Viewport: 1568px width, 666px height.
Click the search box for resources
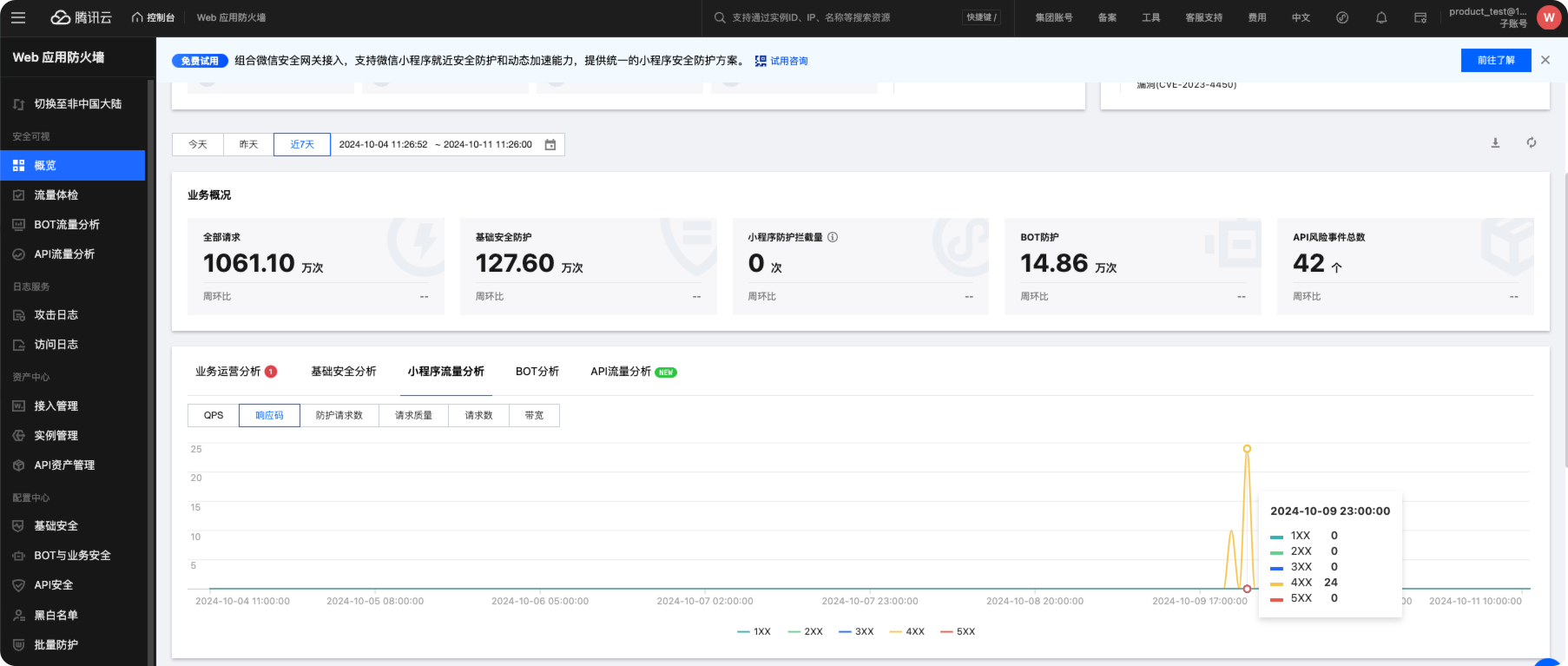click(x=838, y=17)
